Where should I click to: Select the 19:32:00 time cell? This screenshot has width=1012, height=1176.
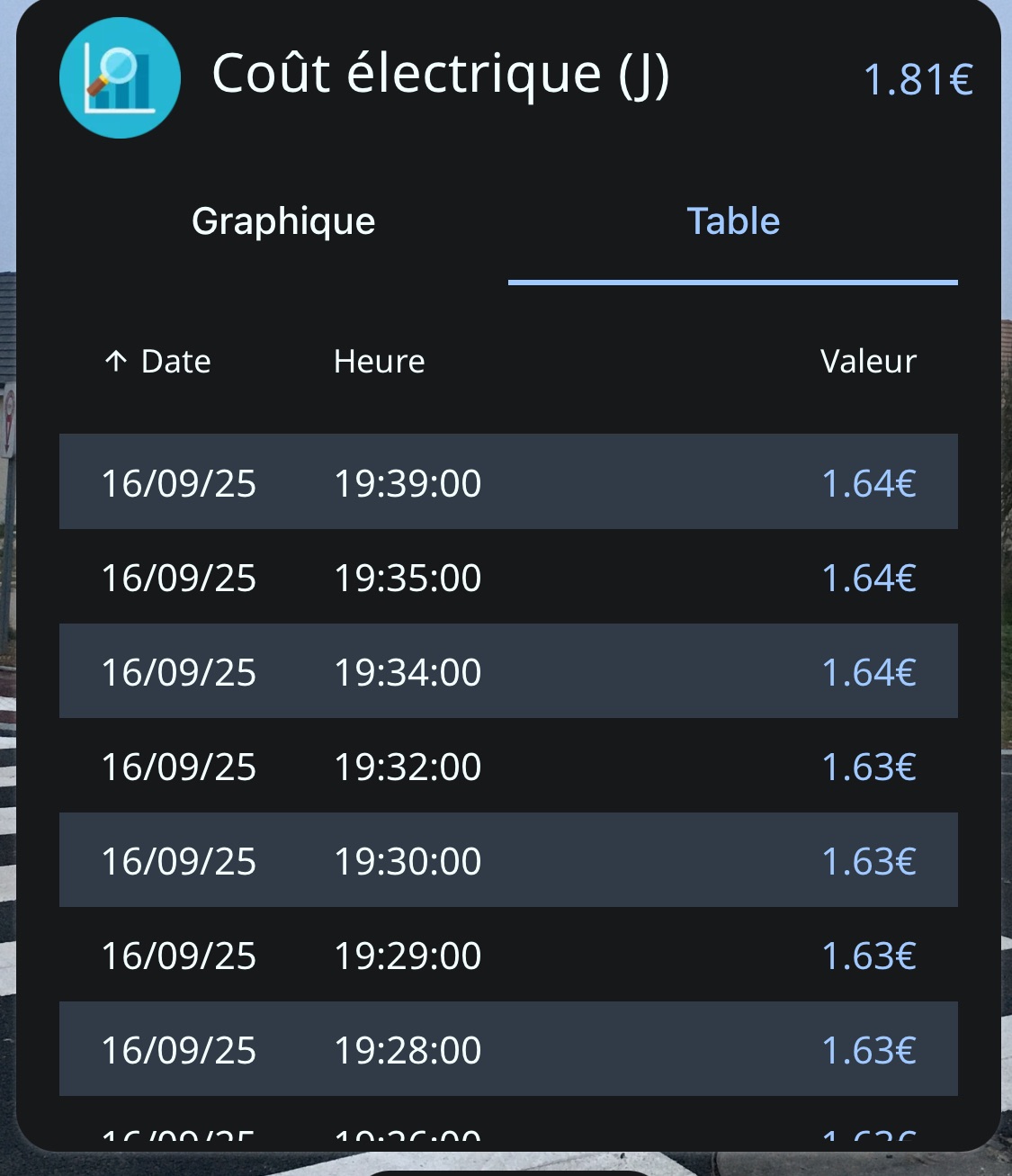tap(407, 768)
